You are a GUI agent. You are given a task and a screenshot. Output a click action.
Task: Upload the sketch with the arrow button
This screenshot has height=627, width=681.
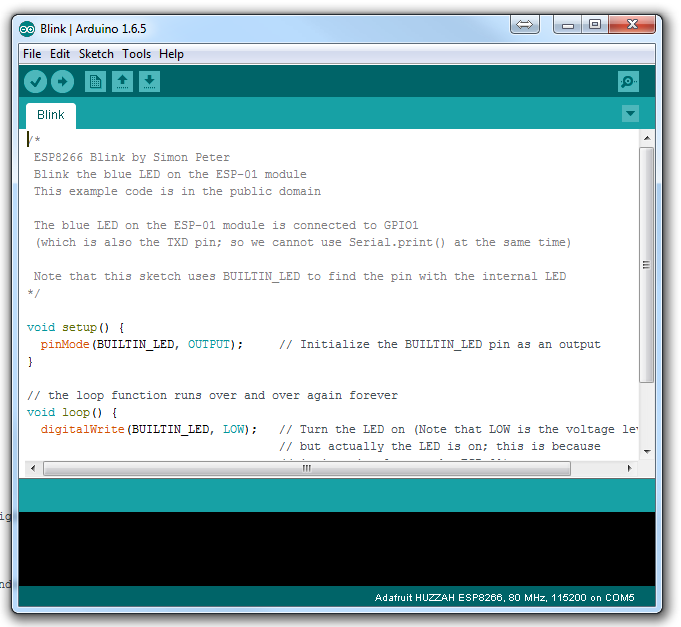click(63, 82)
